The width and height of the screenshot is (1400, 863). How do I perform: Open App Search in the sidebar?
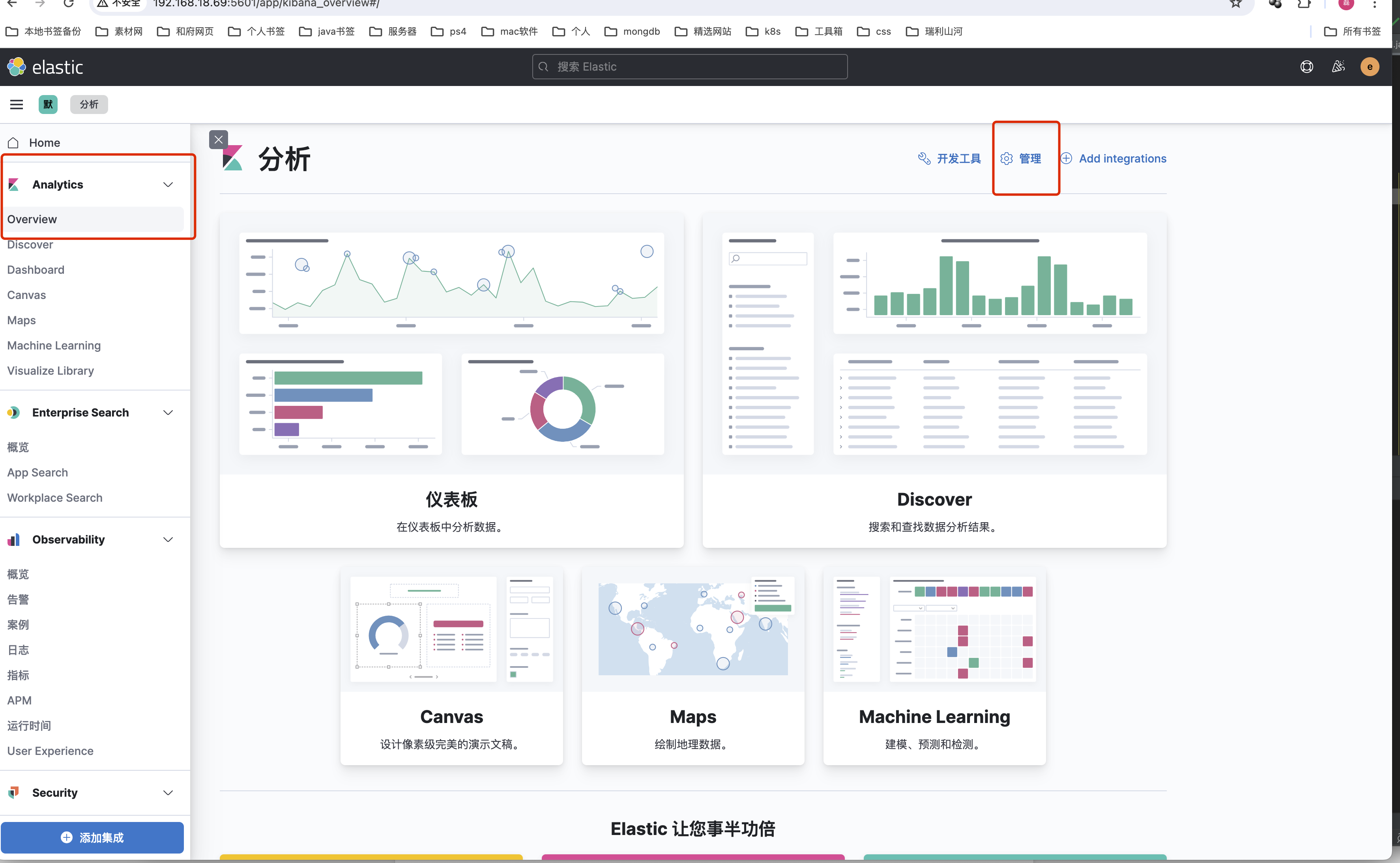pyautogui.click(x=37, y=472)
